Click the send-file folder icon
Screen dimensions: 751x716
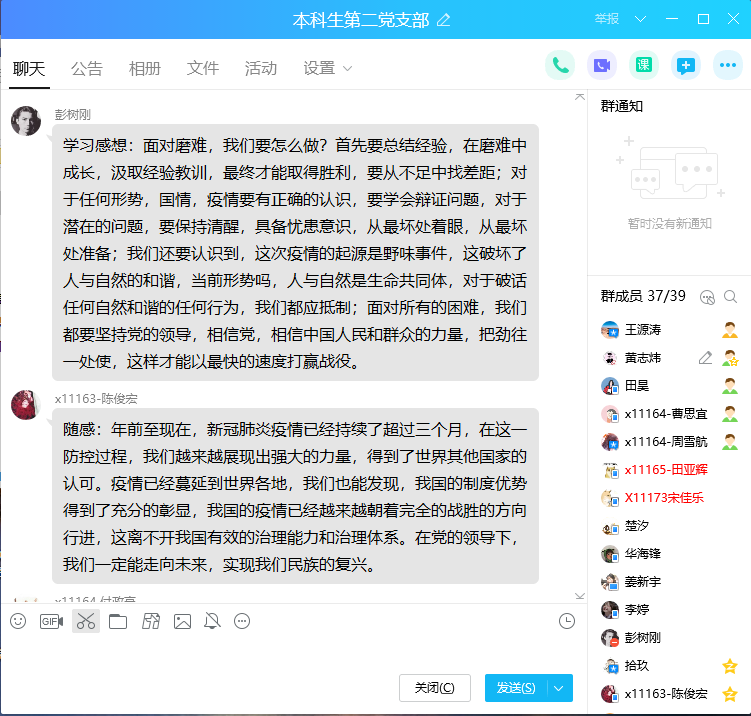tap(118, 621)
